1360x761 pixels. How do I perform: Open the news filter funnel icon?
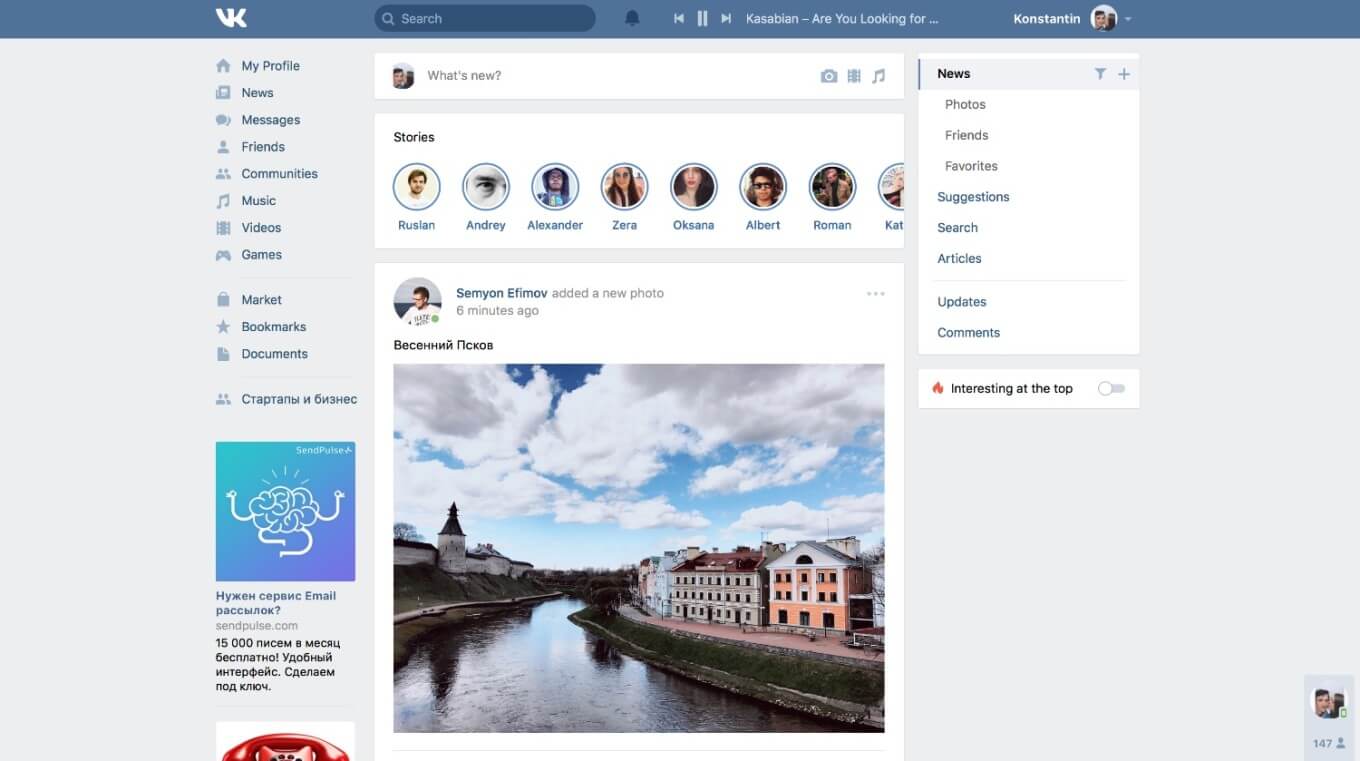coord(1100,74)
